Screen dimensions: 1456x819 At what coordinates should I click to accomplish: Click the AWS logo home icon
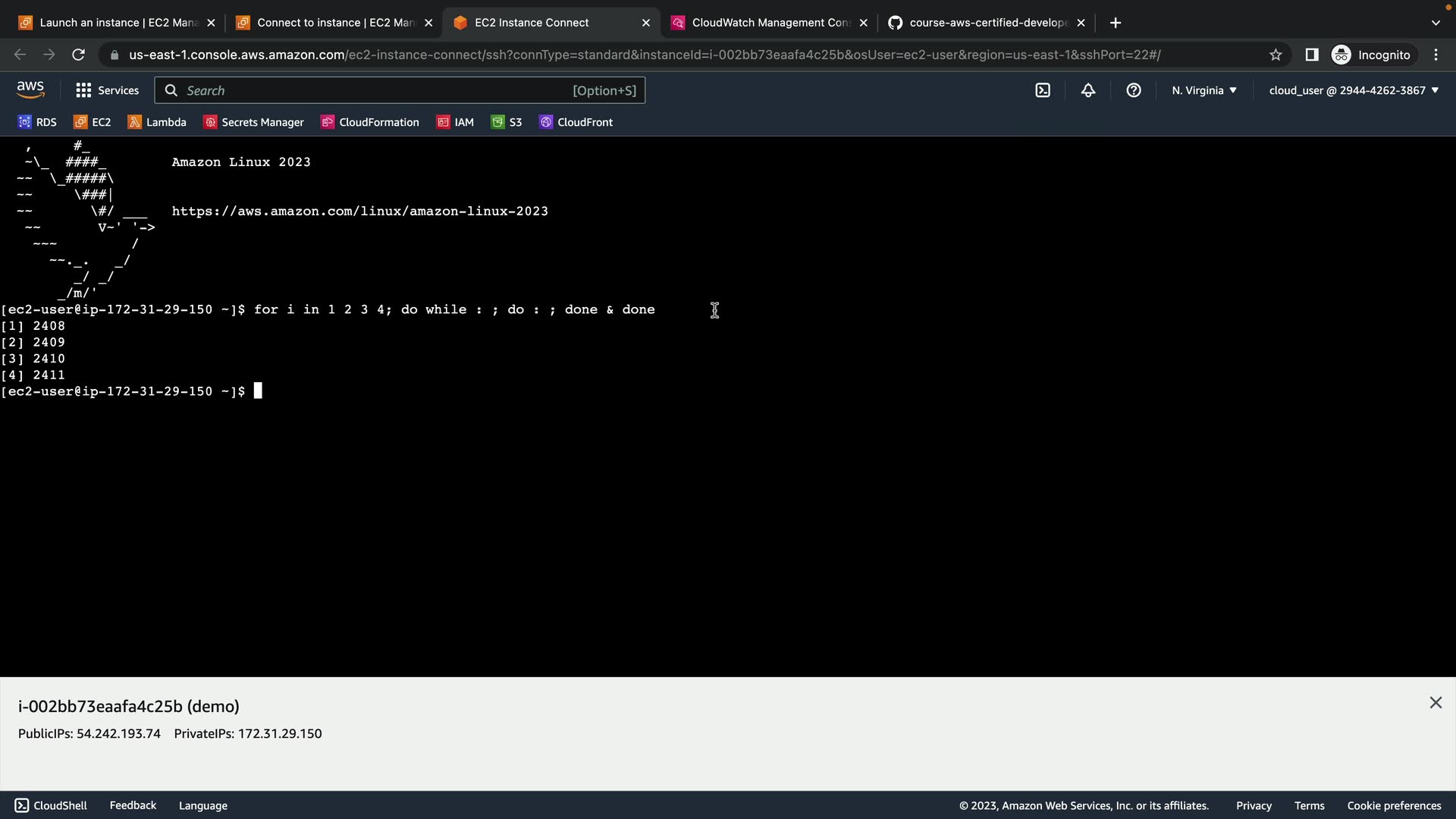click(x=30, y=89)
